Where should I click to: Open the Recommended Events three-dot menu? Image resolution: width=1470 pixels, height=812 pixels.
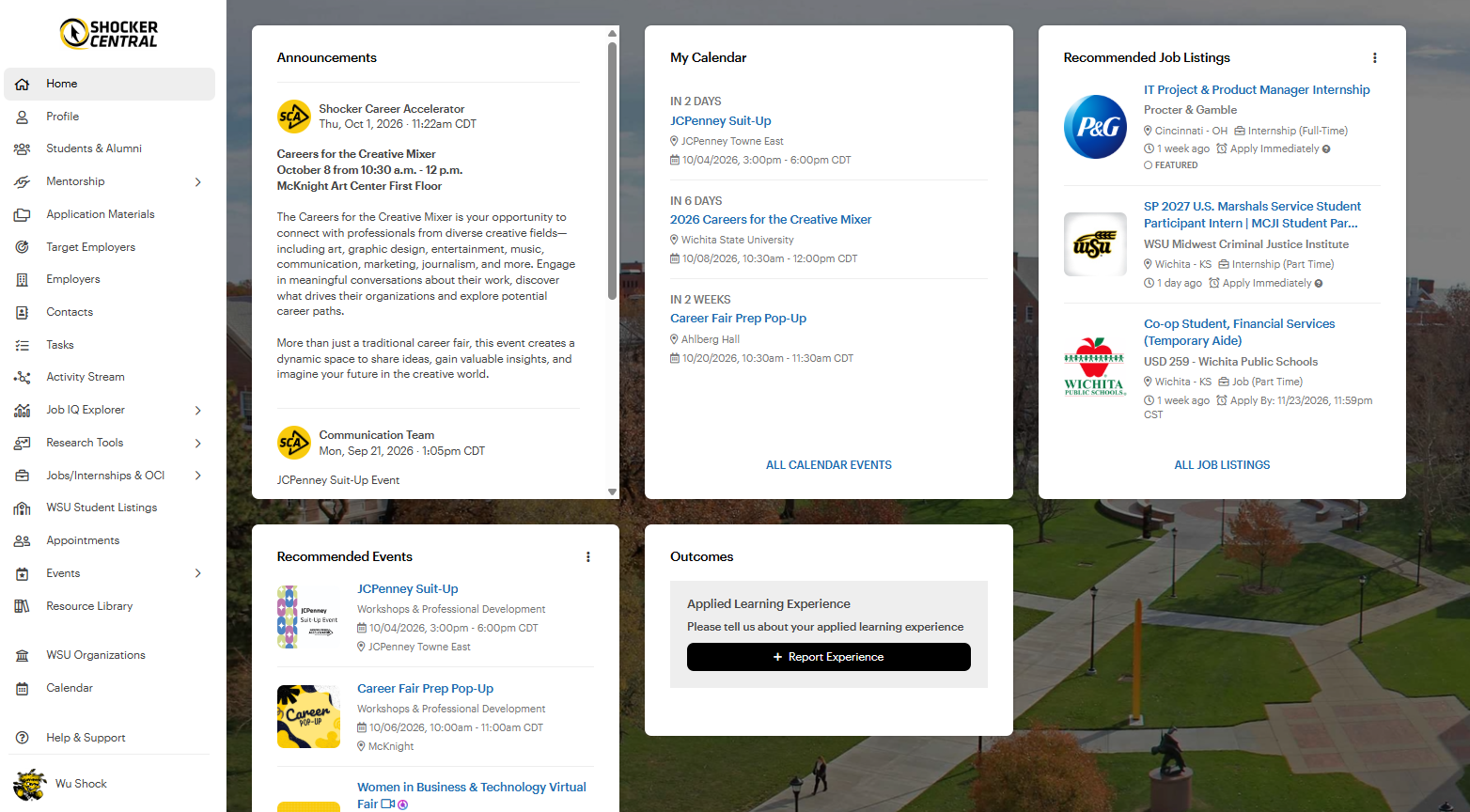[588, 557]
